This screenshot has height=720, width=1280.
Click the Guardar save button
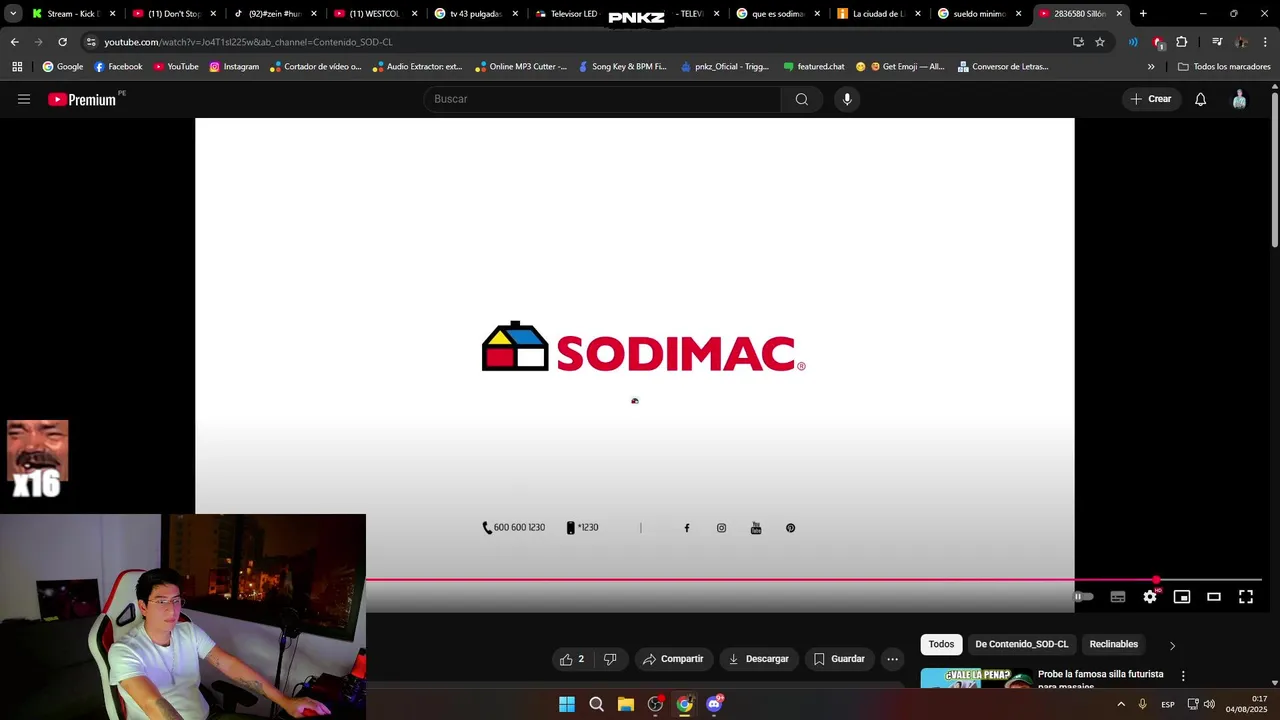pyautogui.click(x=839, y=659)
